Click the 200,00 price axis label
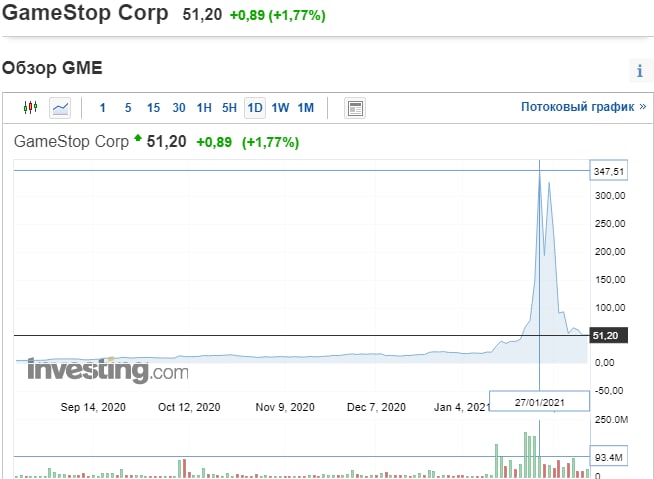The height and width of the screenshot is (479, 654). (x=610, y=252)
